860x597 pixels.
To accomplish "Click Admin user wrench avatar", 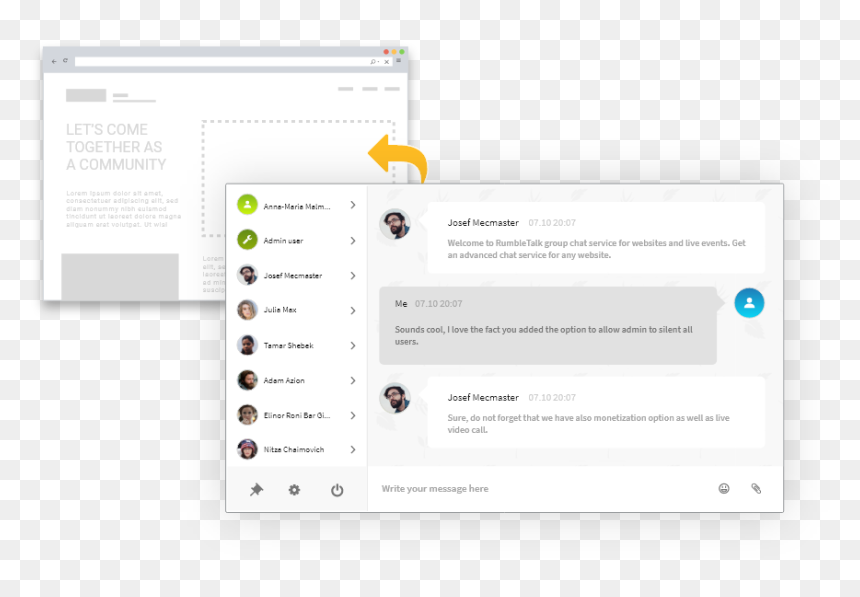I will (x=247, y=240).
